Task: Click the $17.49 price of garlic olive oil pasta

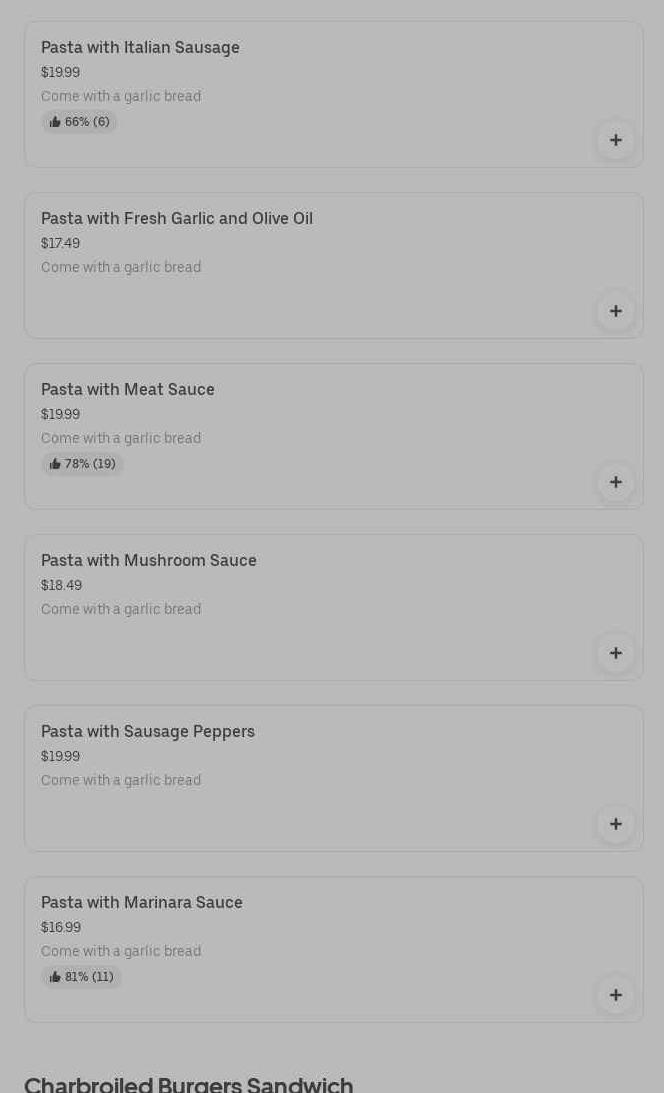Action: 60,243
